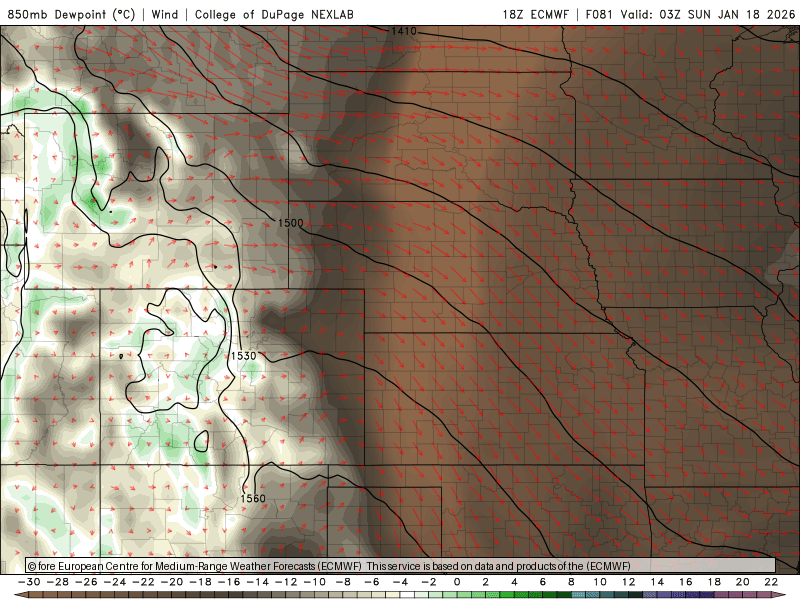Click the -18 value on the color scale
This screenshot has width=800, height=600.
[201, 582]
